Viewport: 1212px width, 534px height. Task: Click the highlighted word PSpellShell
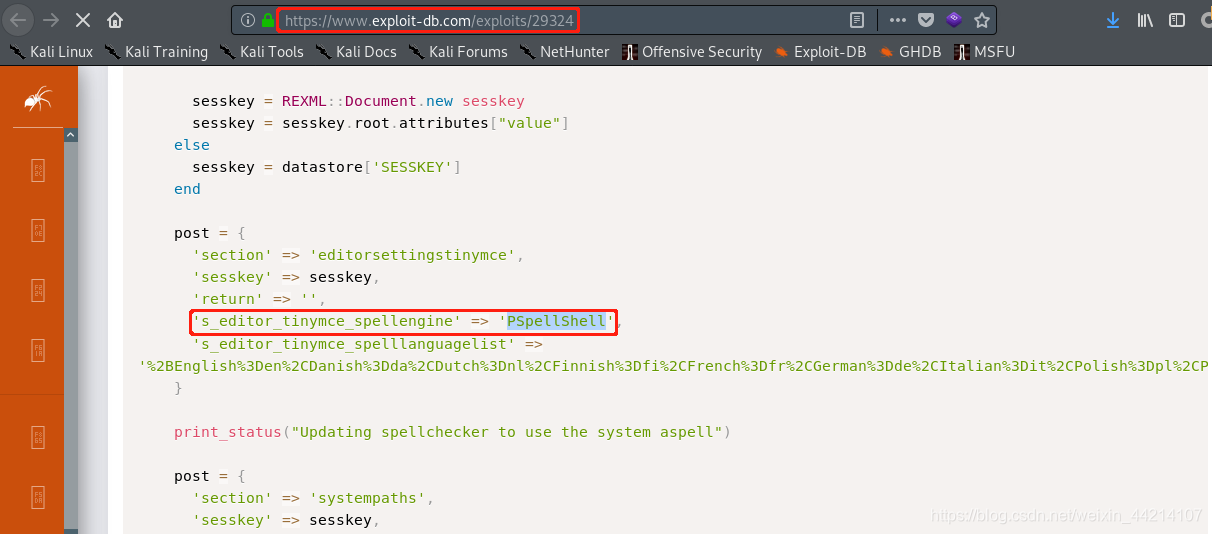[x=556, y=321]
